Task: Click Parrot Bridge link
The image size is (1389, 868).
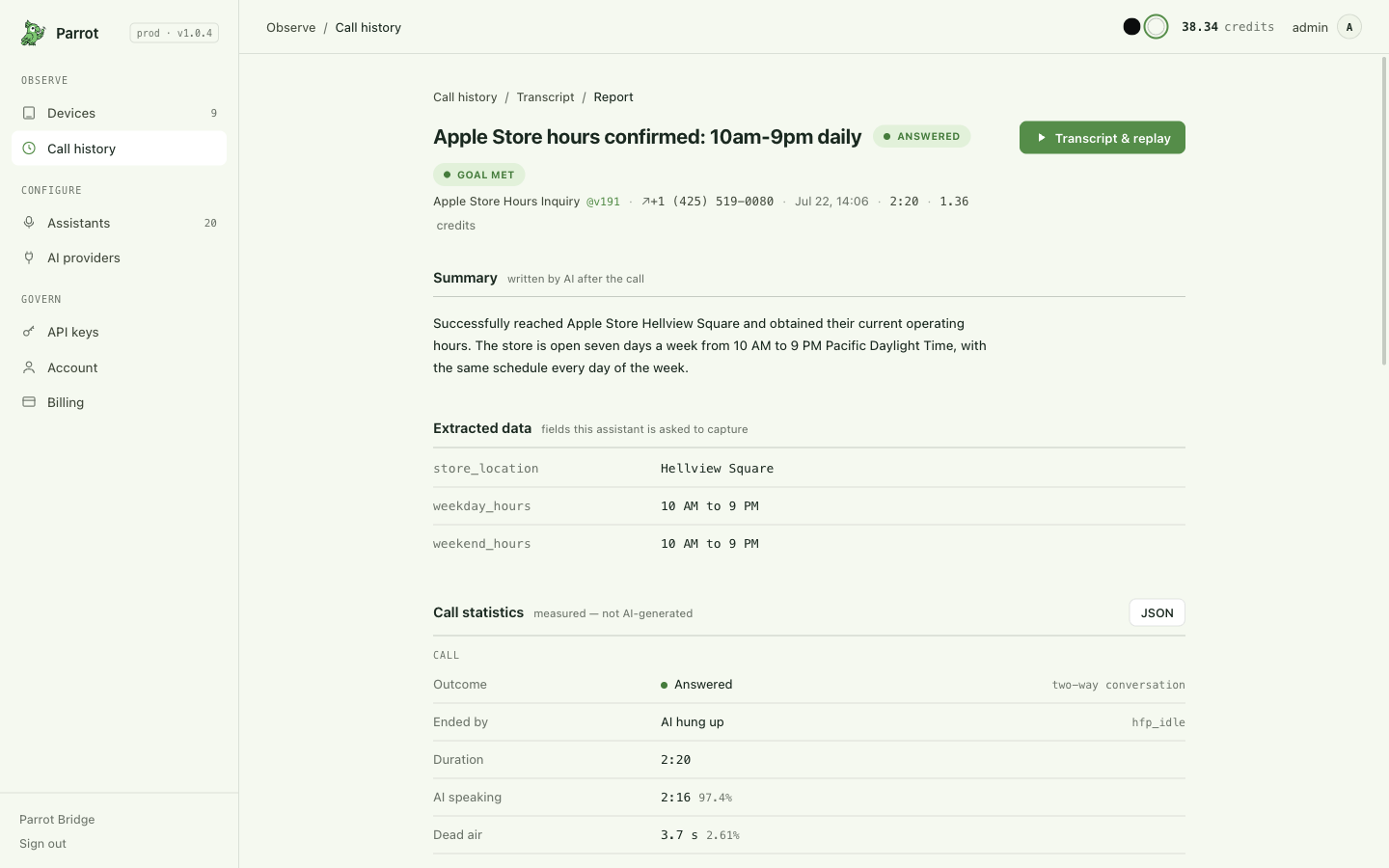Action: tap(57, 819)
